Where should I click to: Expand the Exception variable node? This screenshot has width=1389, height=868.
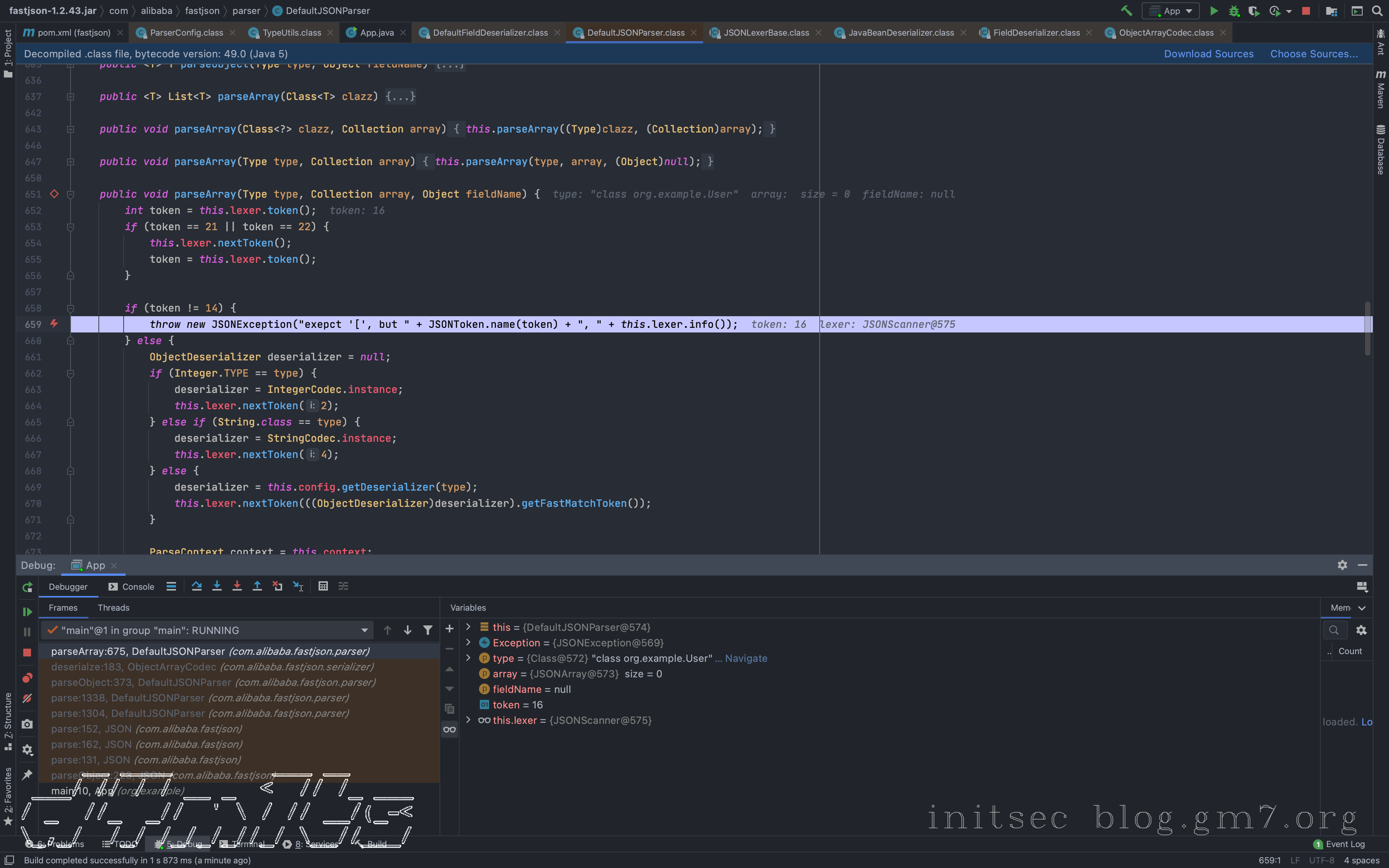pyautogui.click(x=468, y=642)
